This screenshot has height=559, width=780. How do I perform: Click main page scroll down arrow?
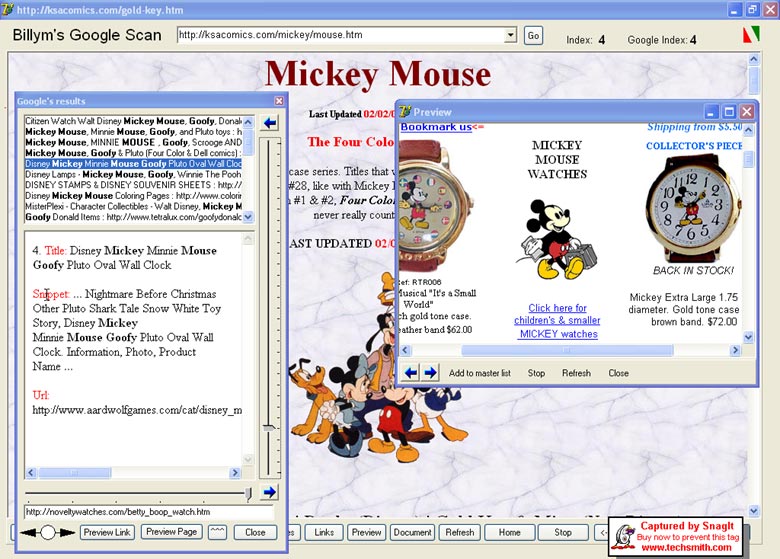(x=754, y=511)
